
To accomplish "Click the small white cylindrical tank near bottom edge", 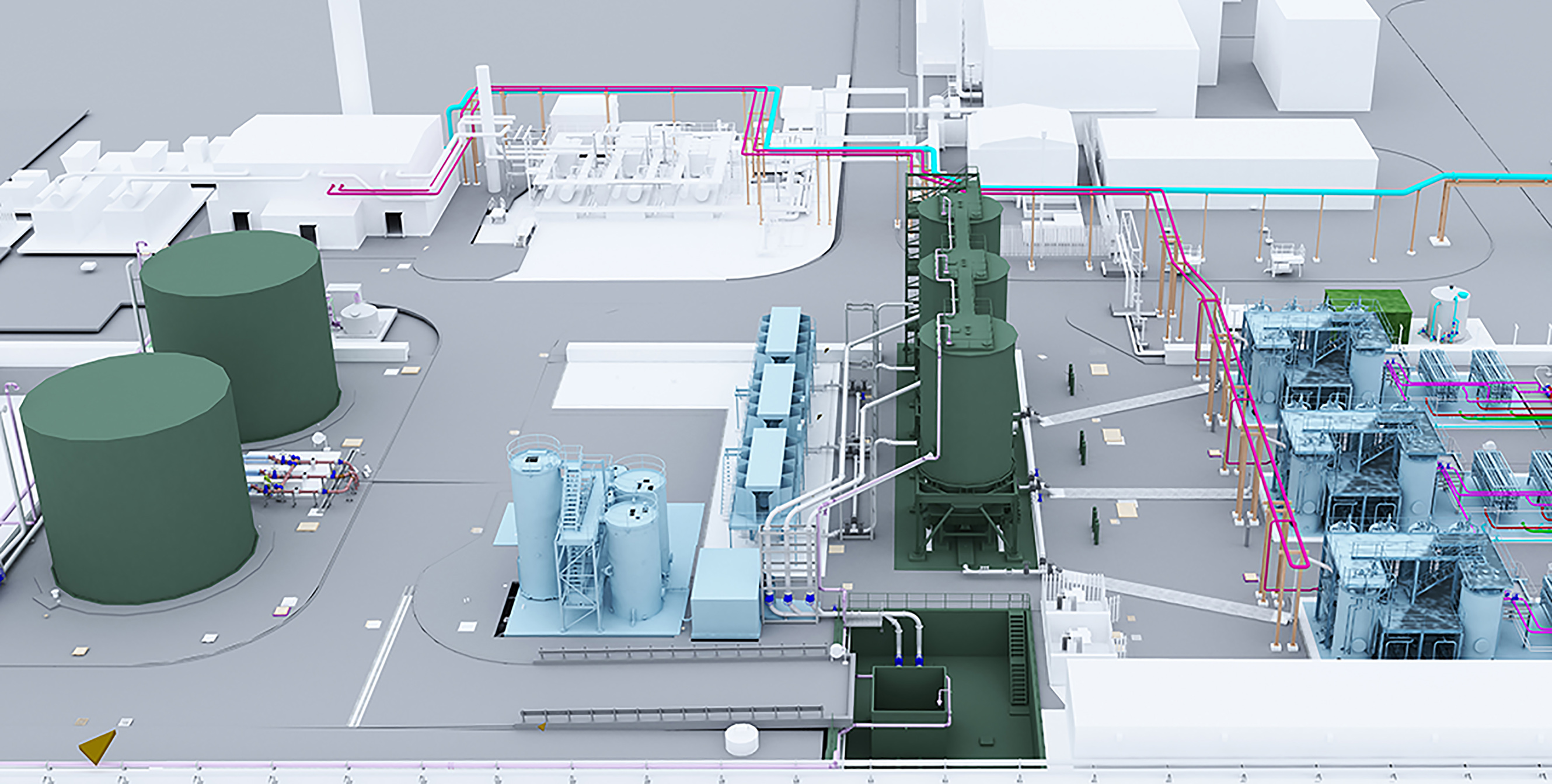I will point(741,740).
